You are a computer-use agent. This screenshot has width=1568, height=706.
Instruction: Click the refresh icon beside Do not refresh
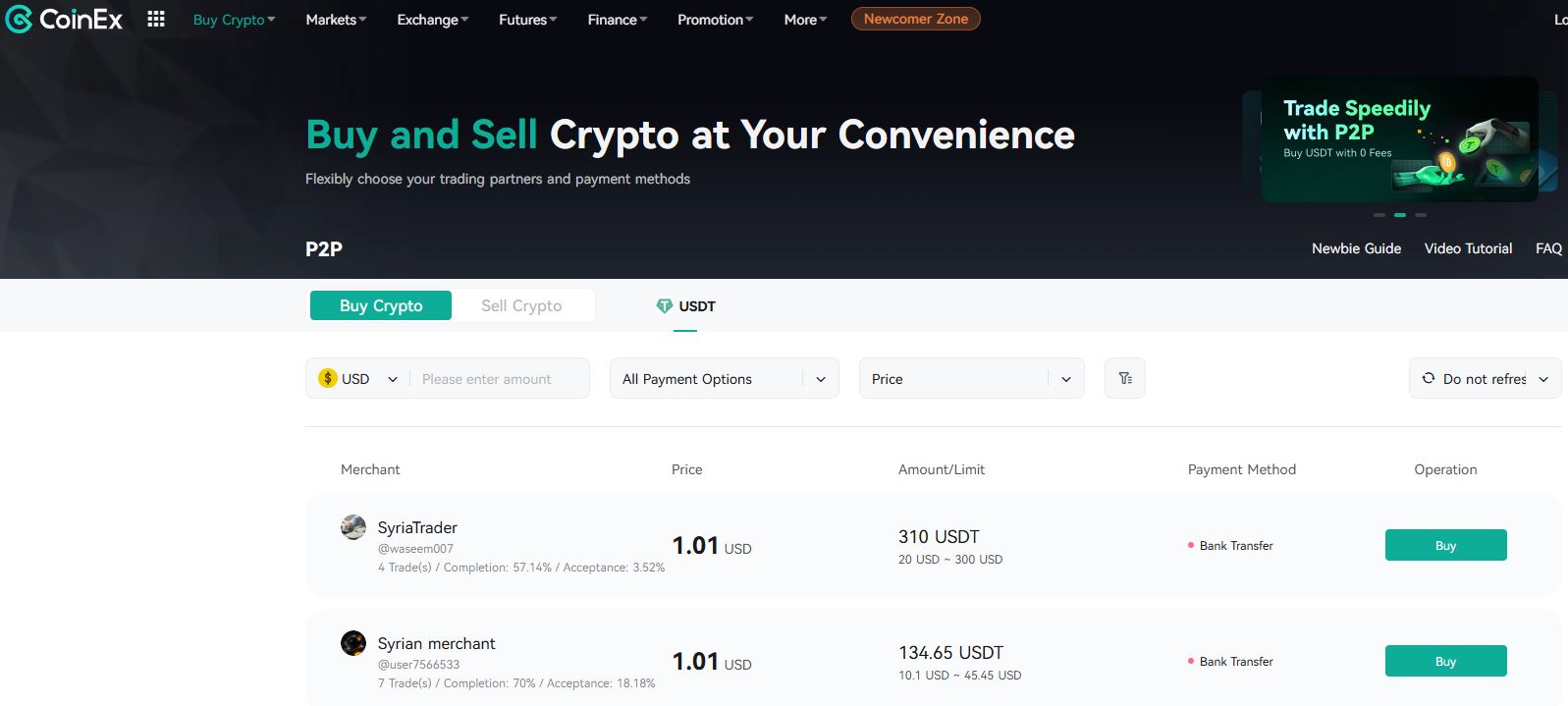[x=1429, y=378]
